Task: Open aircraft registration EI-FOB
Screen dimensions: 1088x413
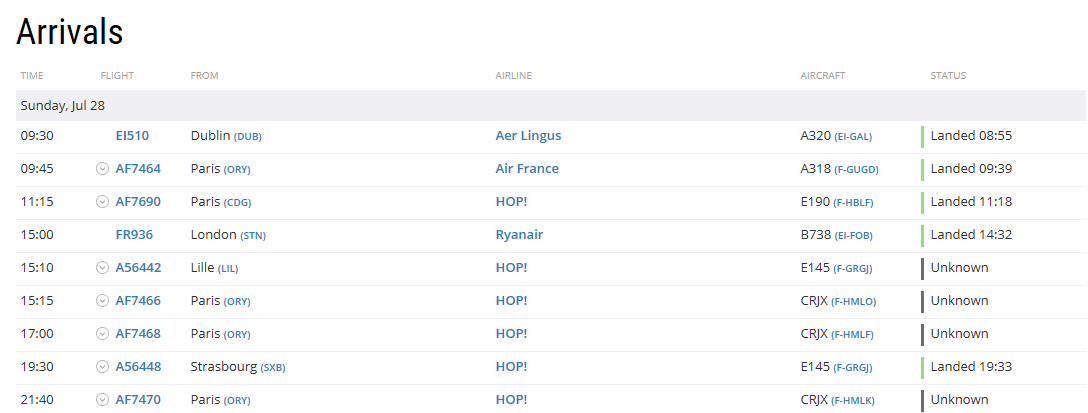Action: (x=853, y=236)
